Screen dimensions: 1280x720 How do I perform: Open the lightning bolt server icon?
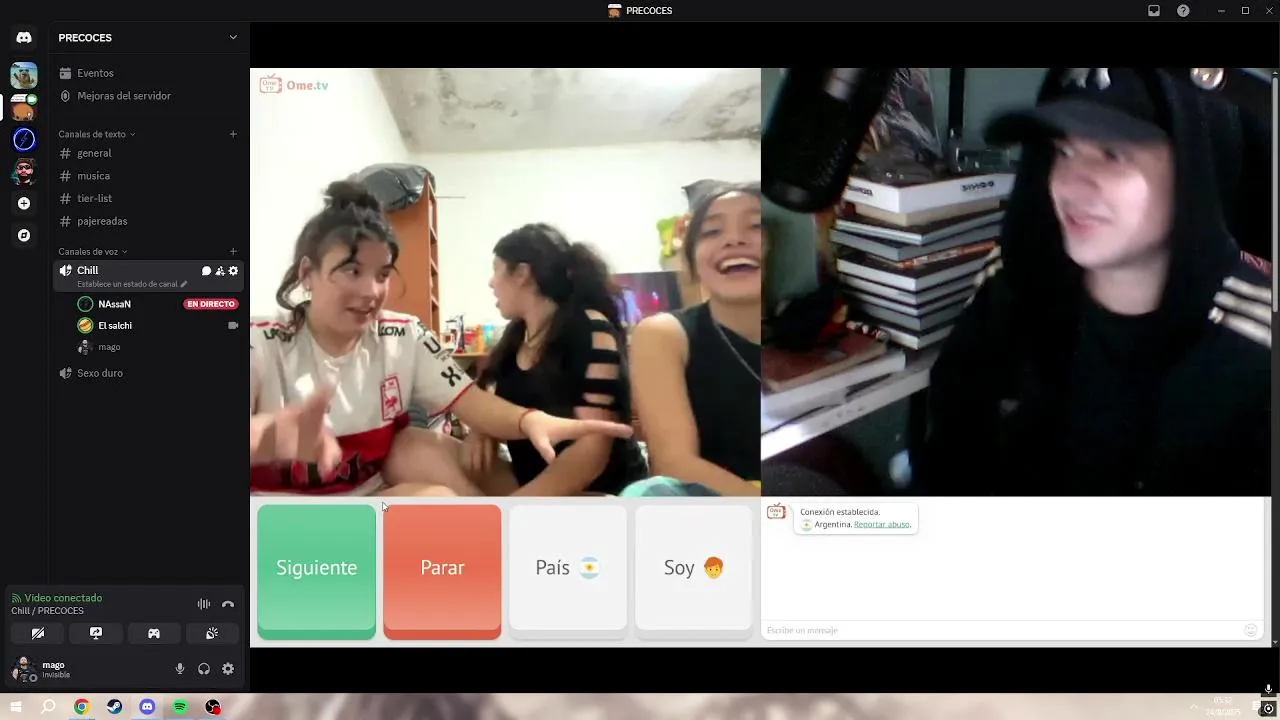24,140
